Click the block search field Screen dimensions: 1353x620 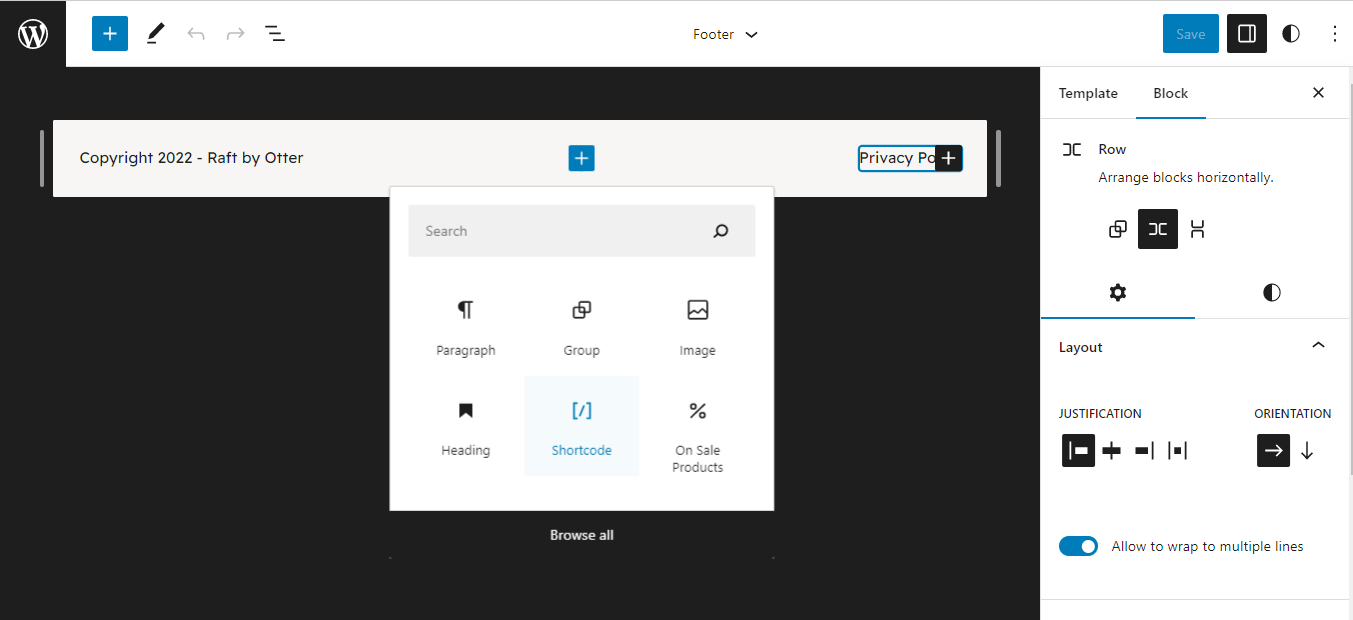click(x=570, y=230)
